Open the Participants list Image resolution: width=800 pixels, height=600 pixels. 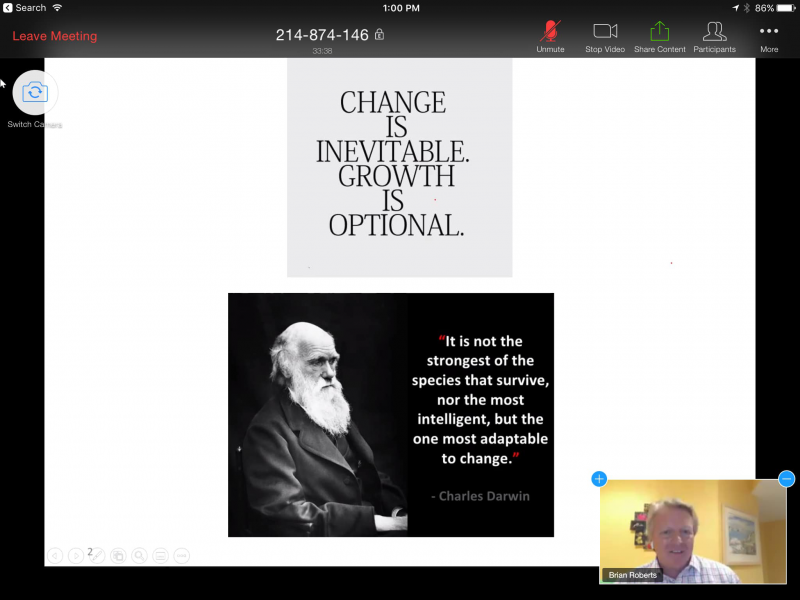point(714,37)
